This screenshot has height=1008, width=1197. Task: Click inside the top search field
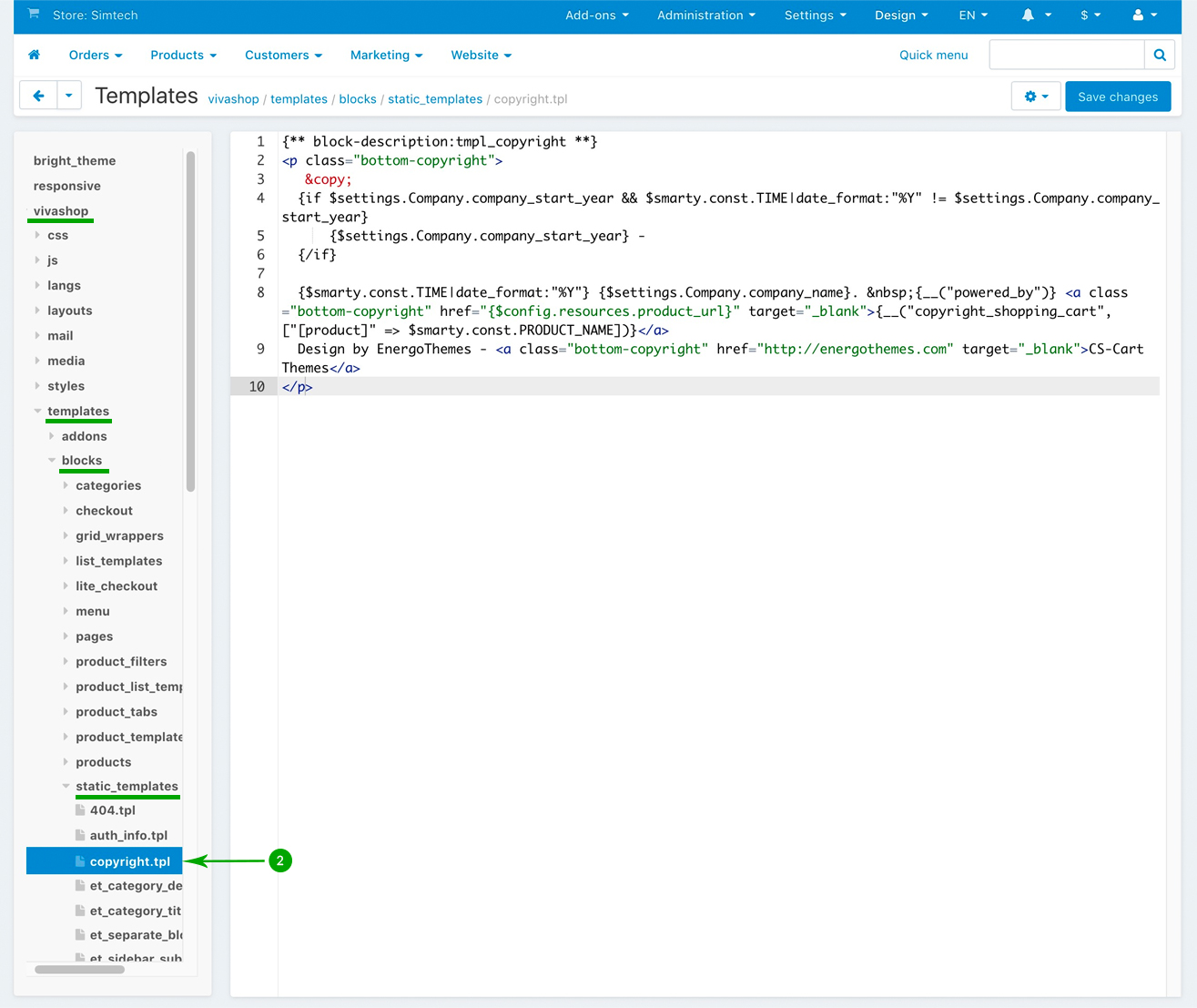pos(1066,56)
